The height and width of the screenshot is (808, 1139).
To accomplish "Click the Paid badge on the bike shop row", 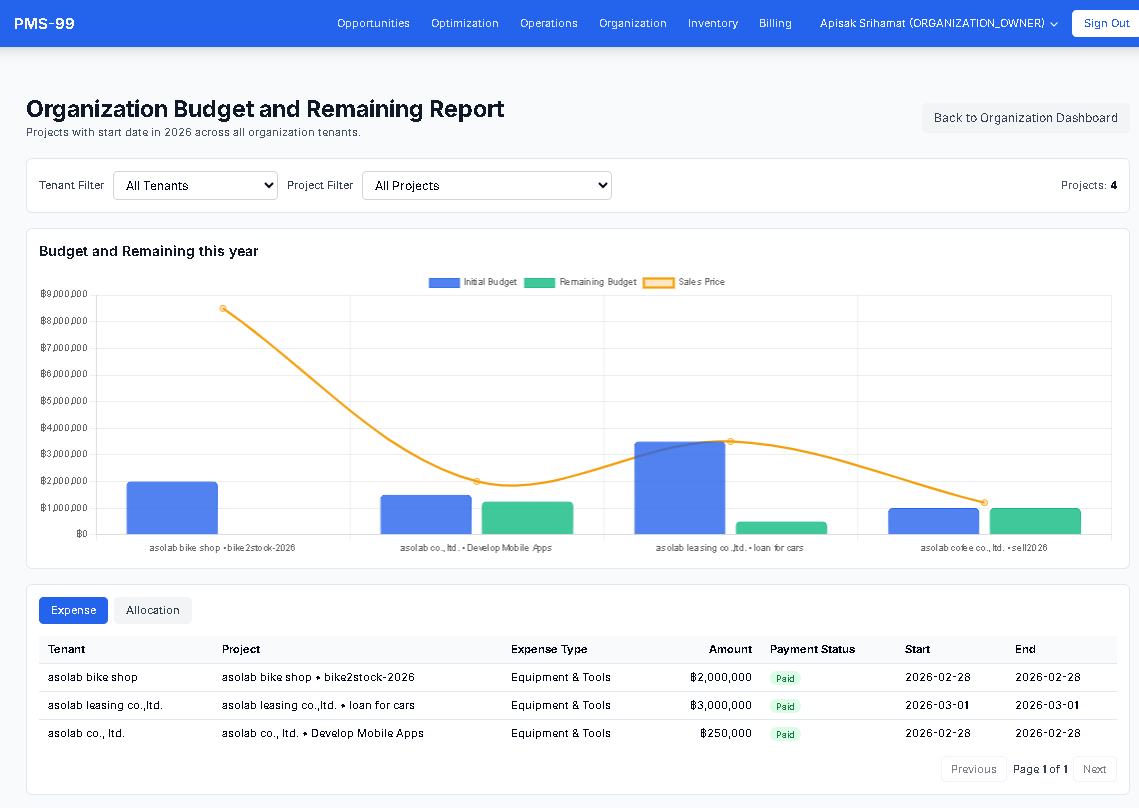I will [x=785, y=678].
